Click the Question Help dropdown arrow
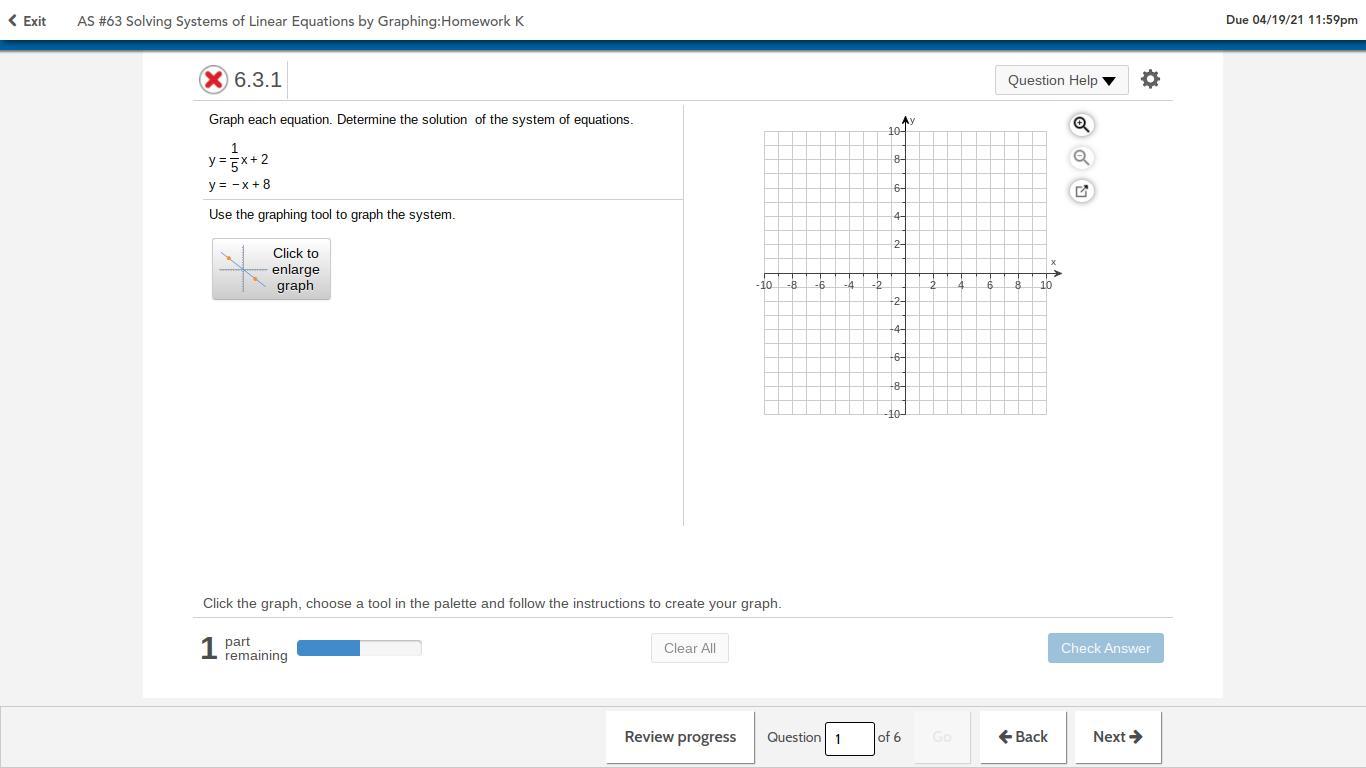1366x768 pixels. click(1109, 81)
